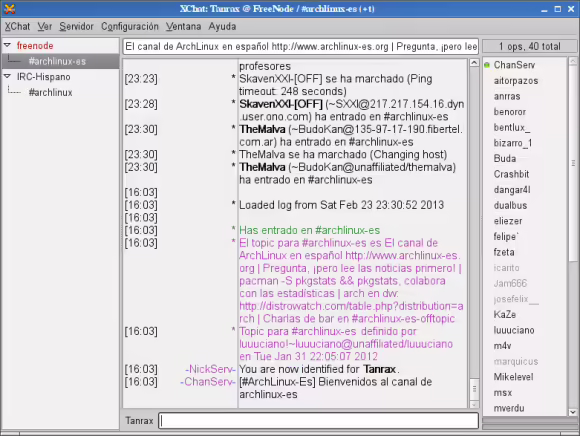Switch to the #archlinux channel
580x436 pixels.
click(x=51, y=92)
